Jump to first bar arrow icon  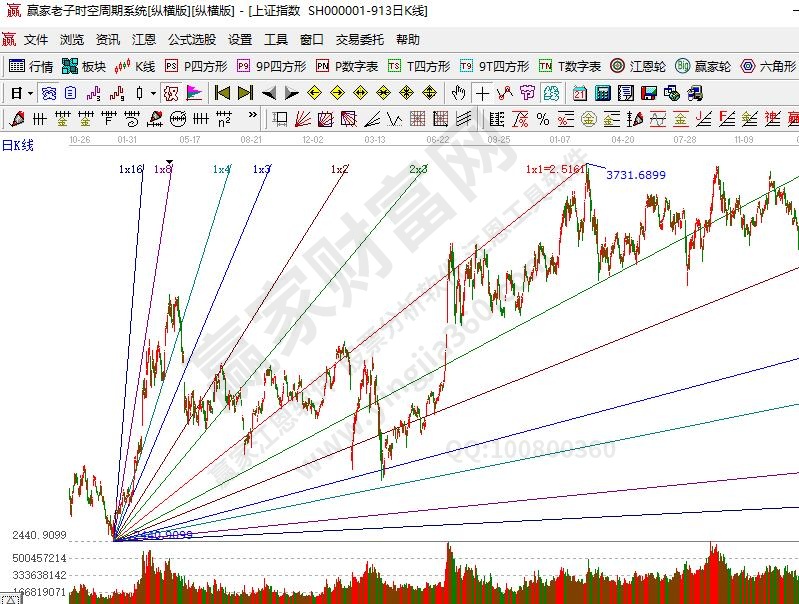click(x=222, y=93)
